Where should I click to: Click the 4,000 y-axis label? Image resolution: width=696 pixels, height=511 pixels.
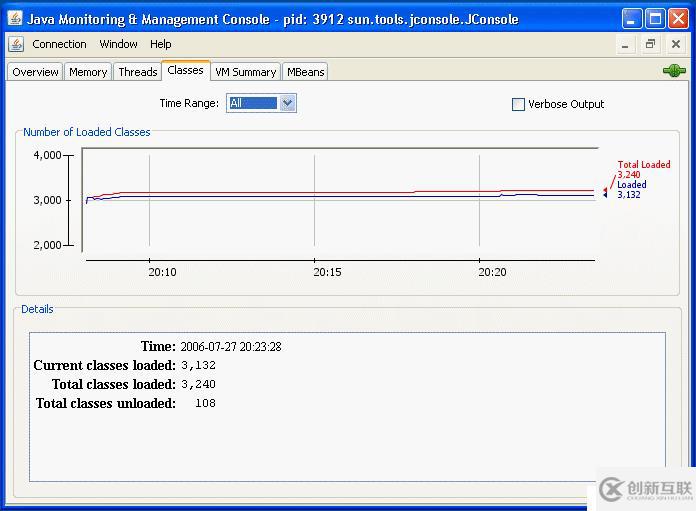click(x=47, y=155)
